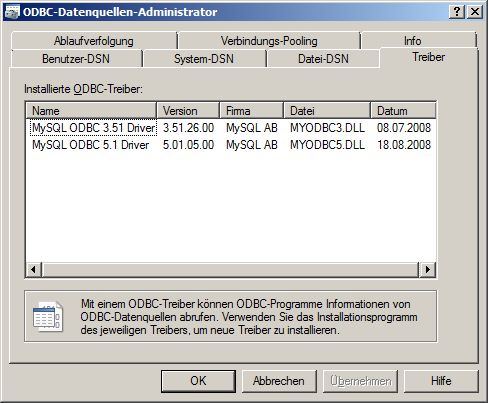Click the ODBC title bar application icon
The width and height of the screenshot is (488, 403).
point(12,12)
